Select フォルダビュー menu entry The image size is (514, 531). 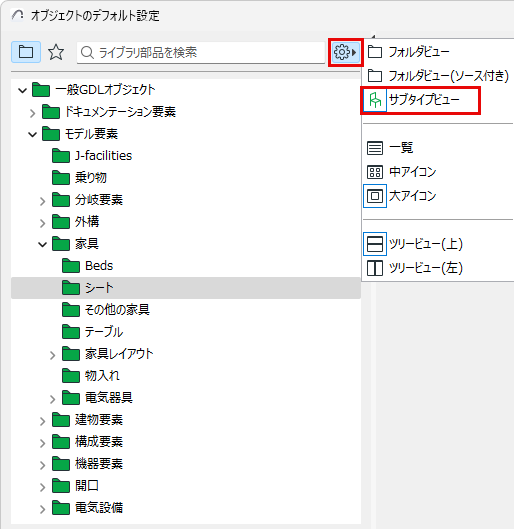pos(438,52)
